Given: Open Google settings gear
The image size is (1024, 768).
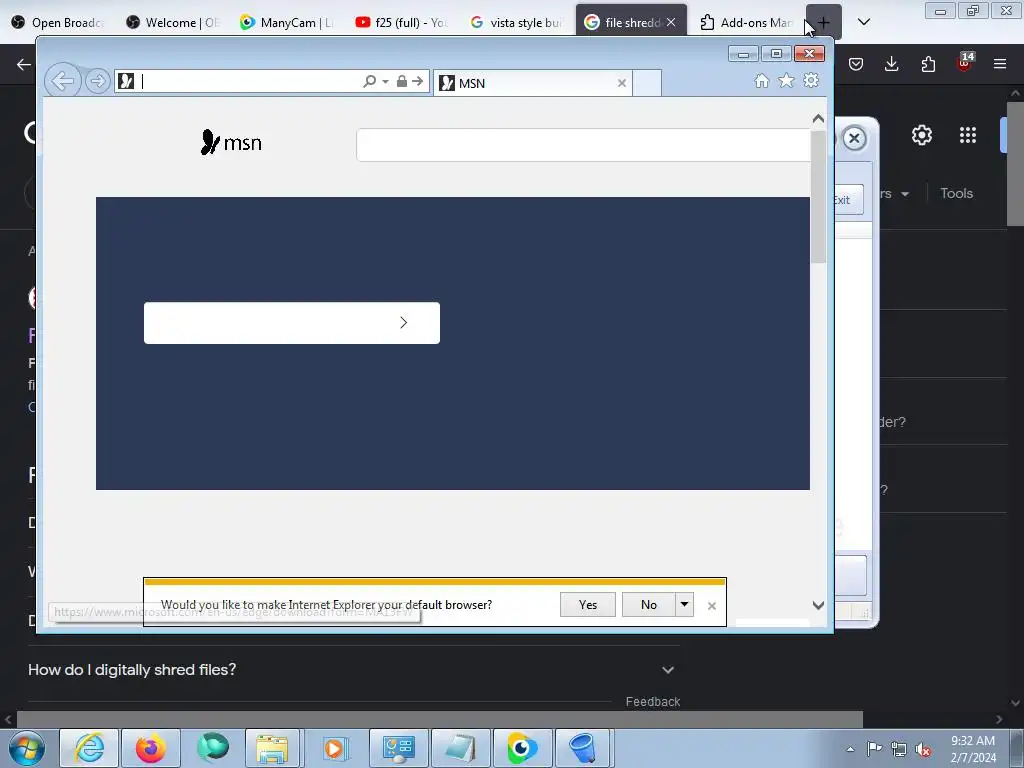Looking at the screenshot, I should click(921, 135).
